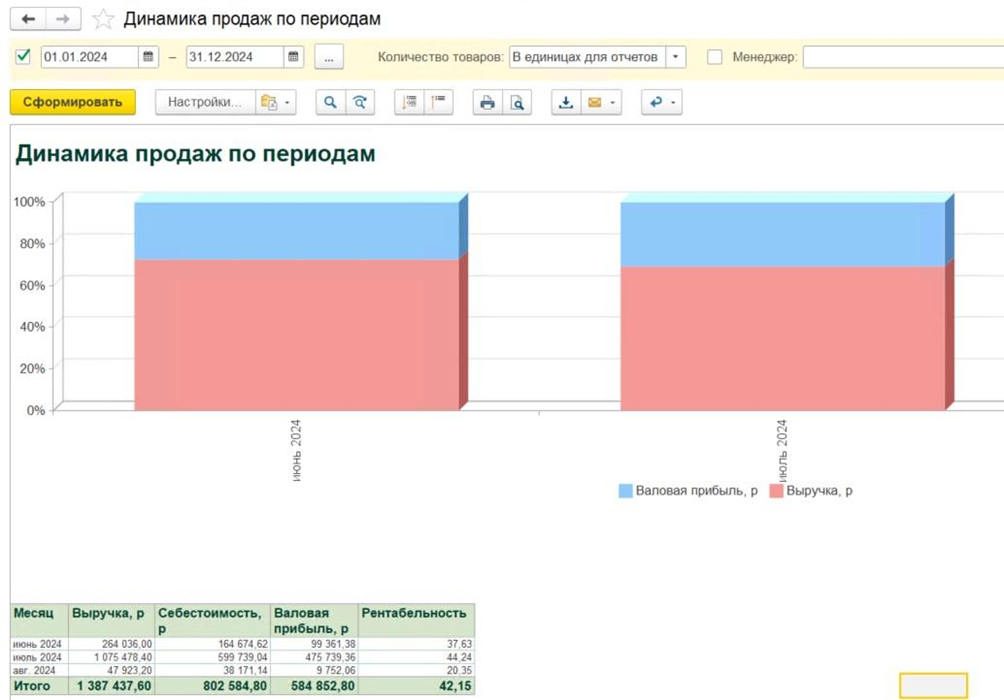
Task: Click the print report icon
Action: pyautogui.click(x=487, y=102)
